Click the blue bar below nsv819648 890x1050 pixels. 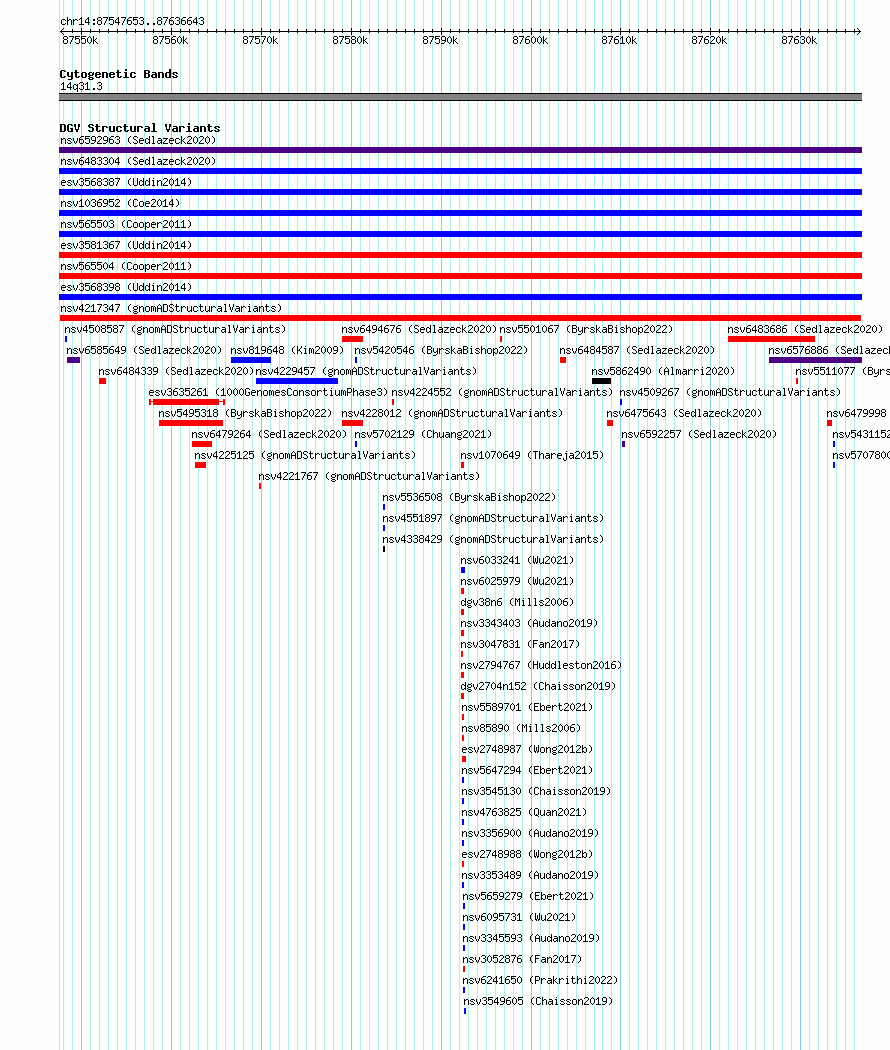pyautogui.click(x=251, y=360)
